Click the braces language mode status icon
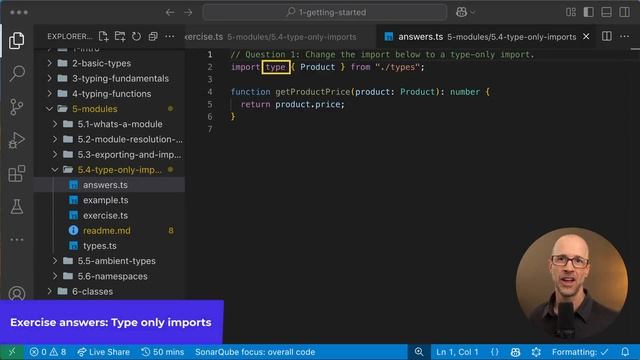This screenshot has height=360, width=640. 495,352
